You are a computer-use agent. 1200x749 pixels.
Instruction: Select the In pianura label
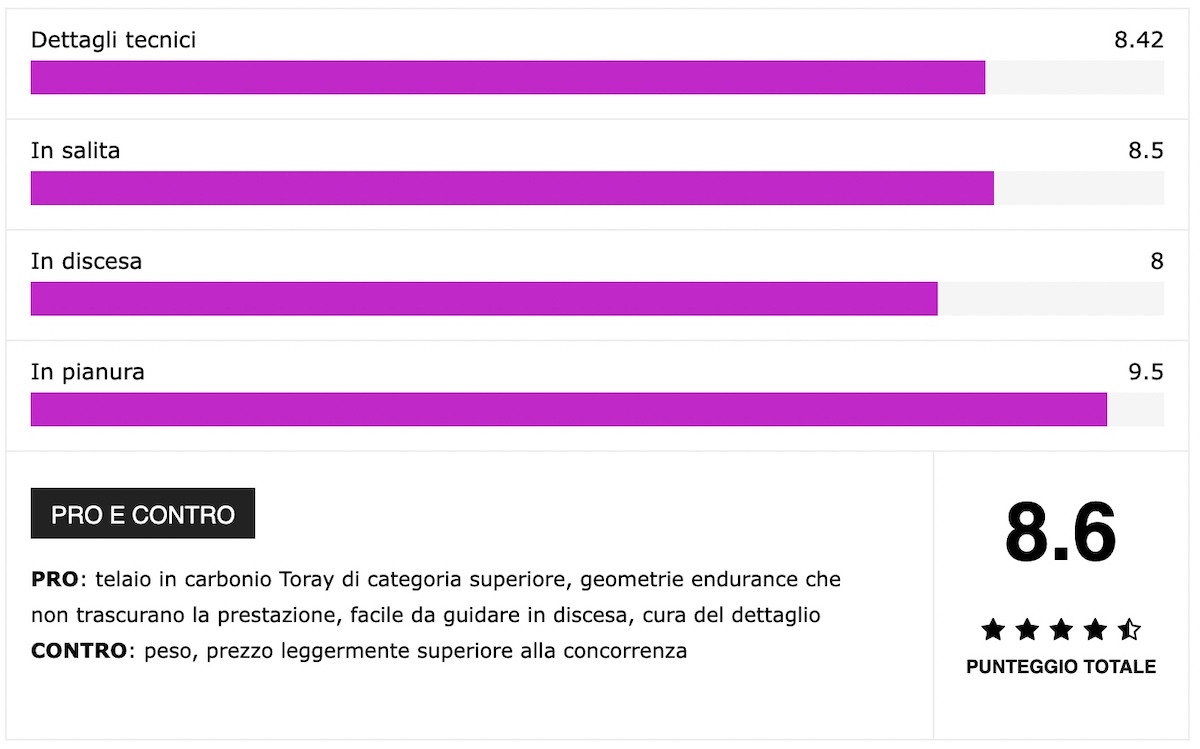(x=88, y=372)
